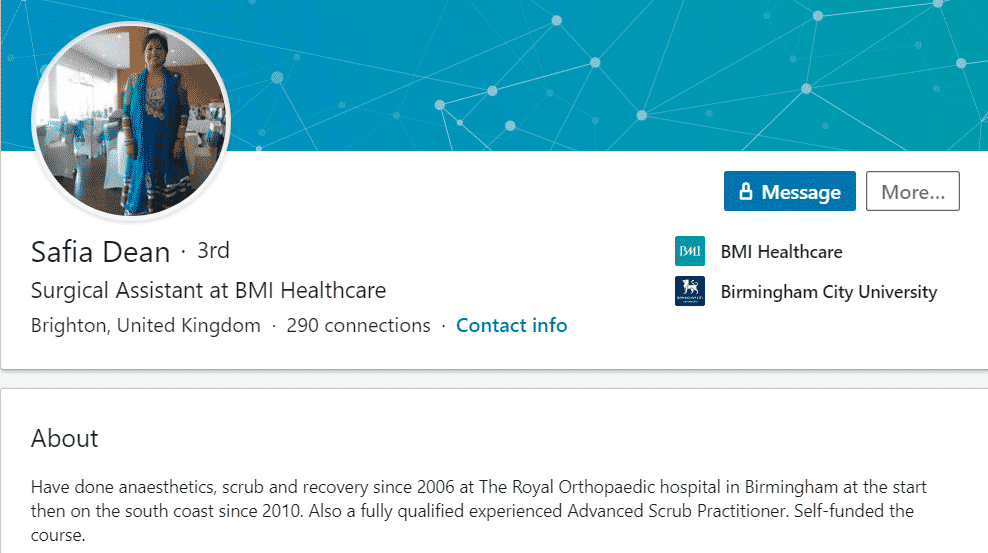This screenshot has width=988, height=553.
Task: Click the word 'course.' ending the About text
Action: click(58, 535)
